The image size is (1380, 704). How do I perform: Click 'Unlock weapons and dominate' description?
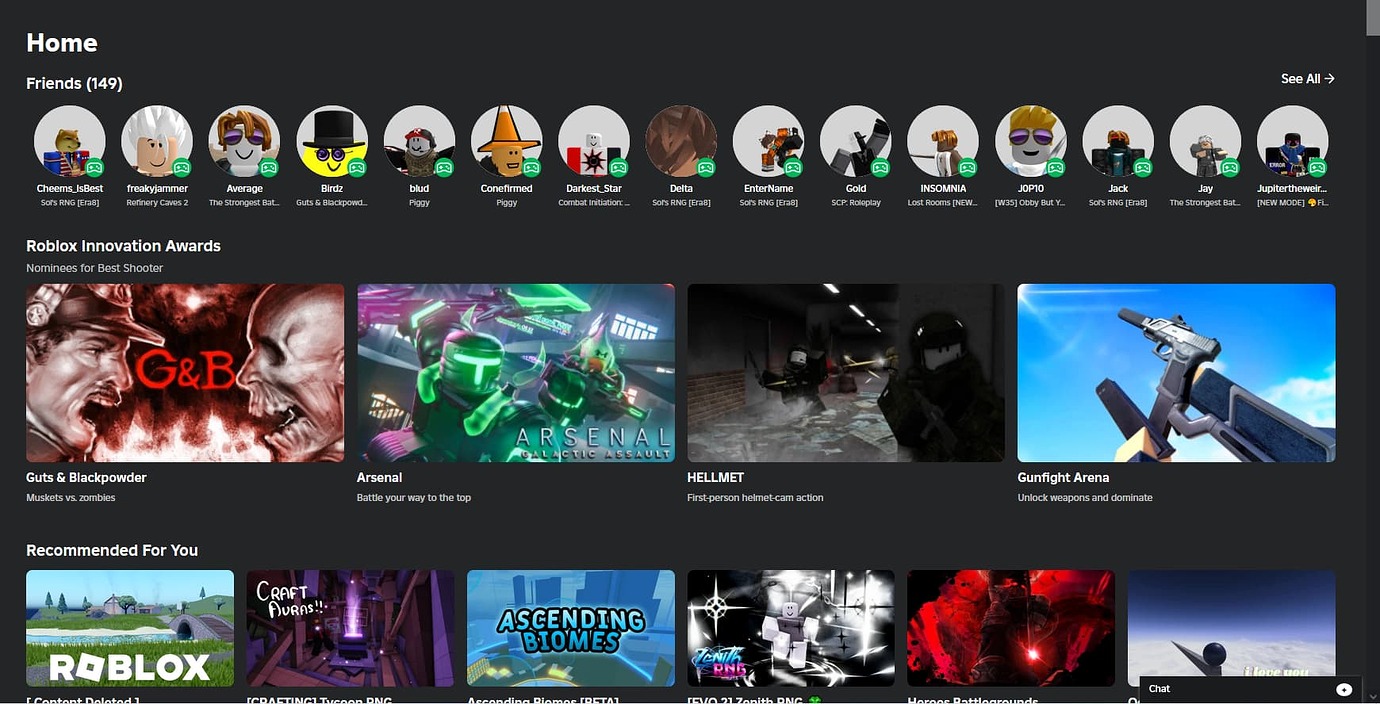(1085, 498)
